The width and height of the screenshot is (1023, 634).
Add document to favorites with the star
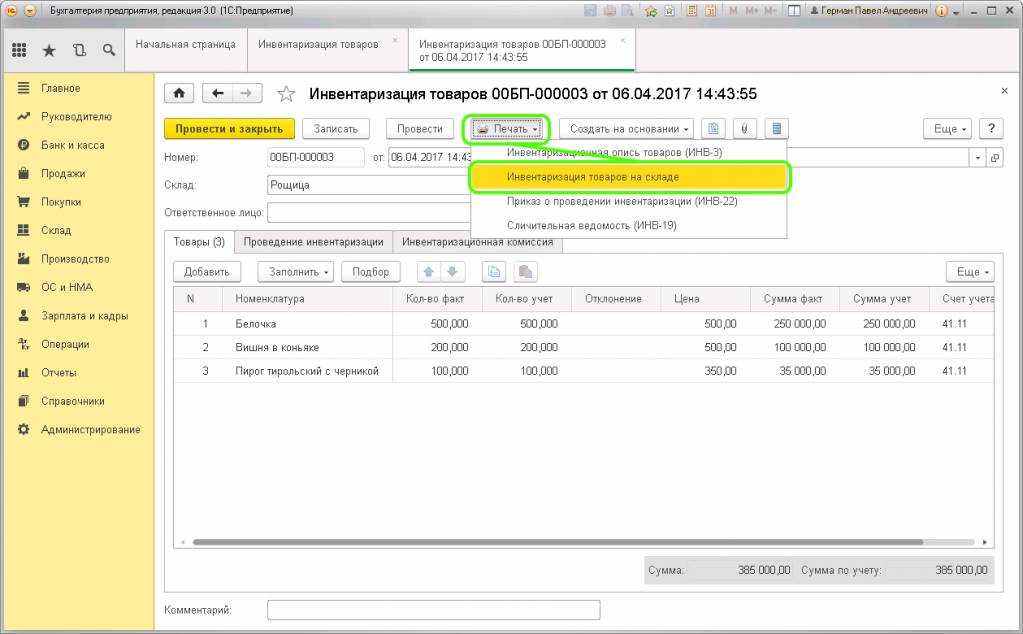click(286, 94)
